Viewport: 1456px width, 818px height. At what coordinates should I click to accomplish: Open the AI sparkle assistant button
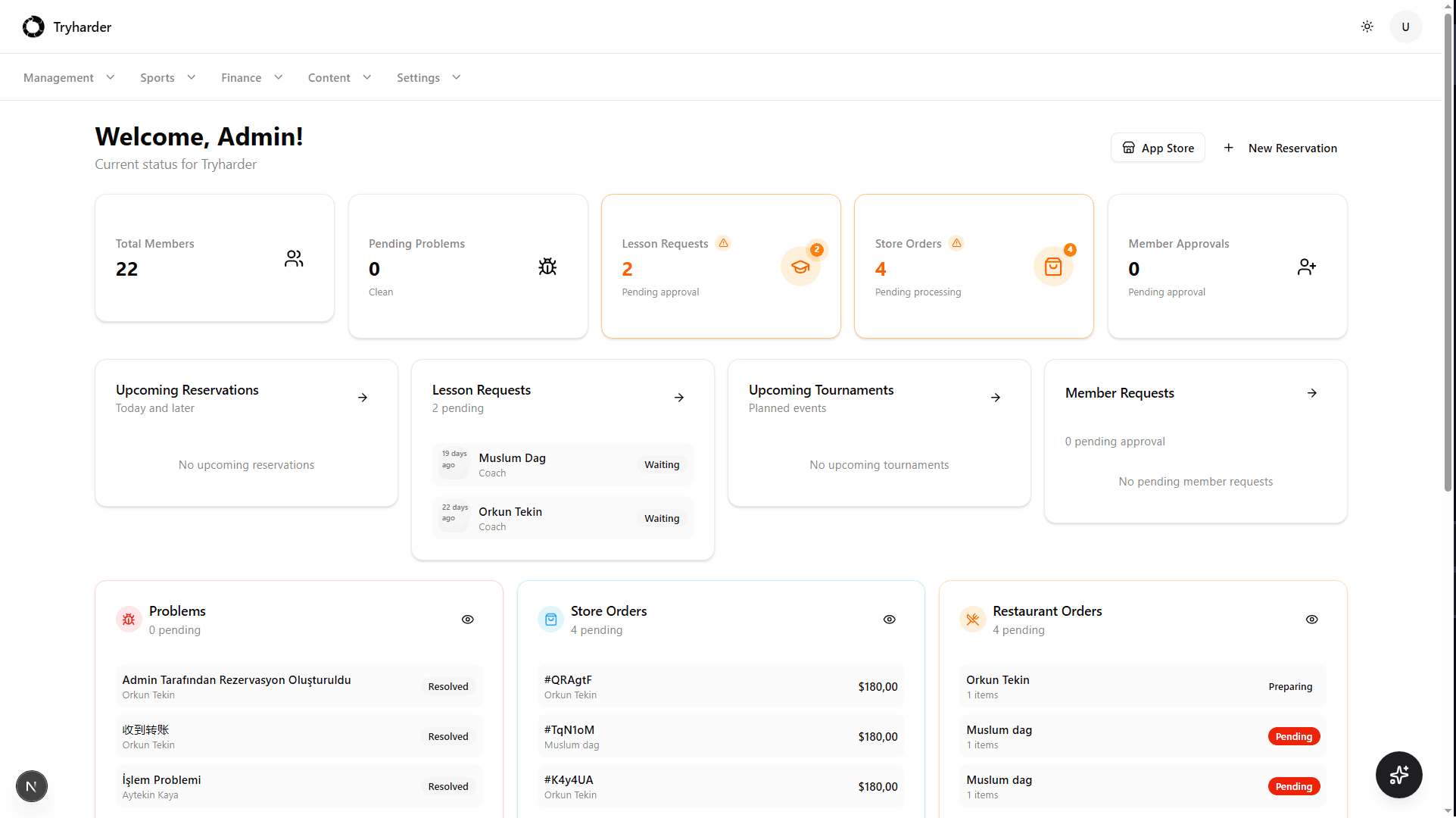[1398, 774]
